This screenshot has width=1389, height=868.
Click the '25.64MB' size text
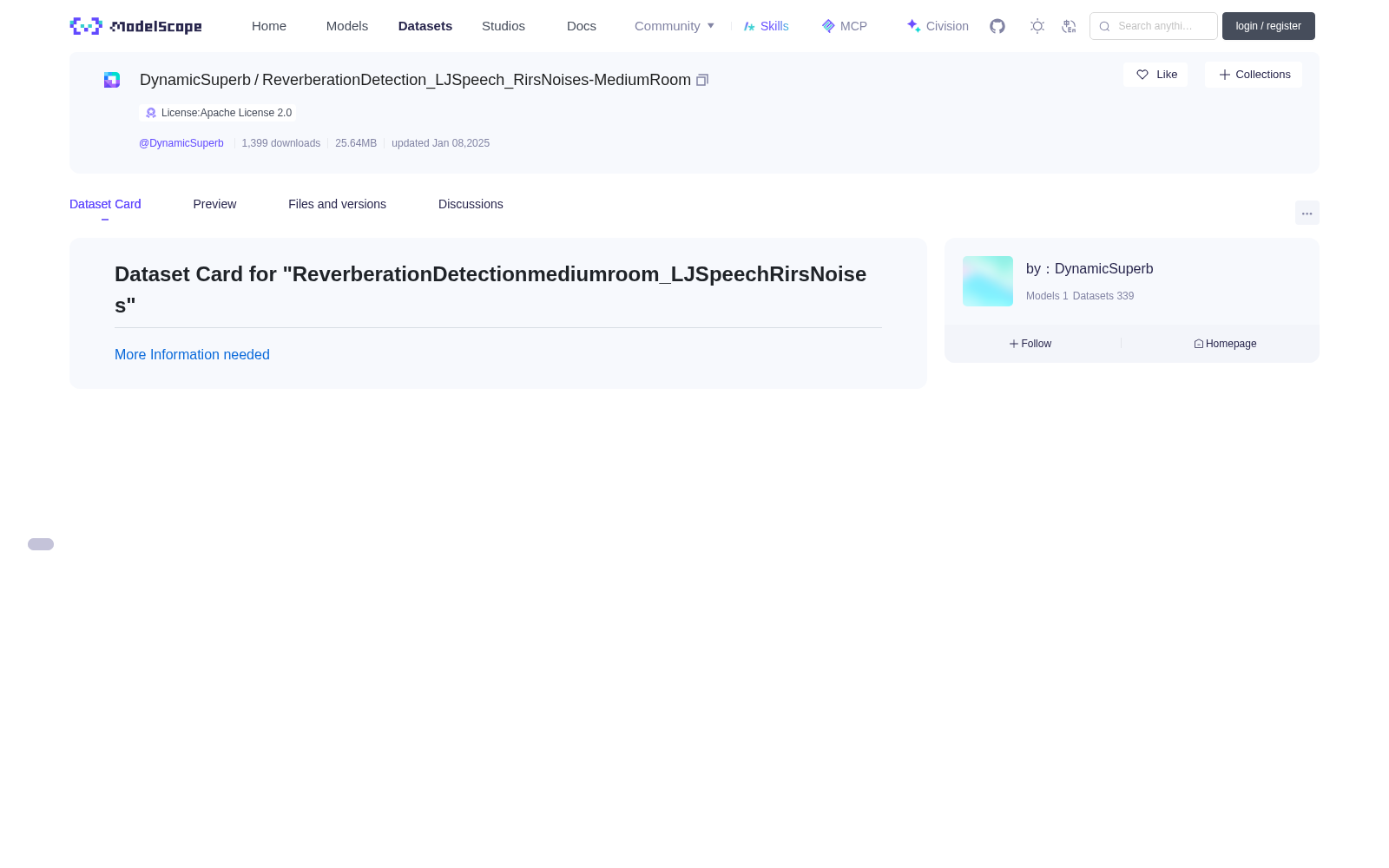(356, 143)
